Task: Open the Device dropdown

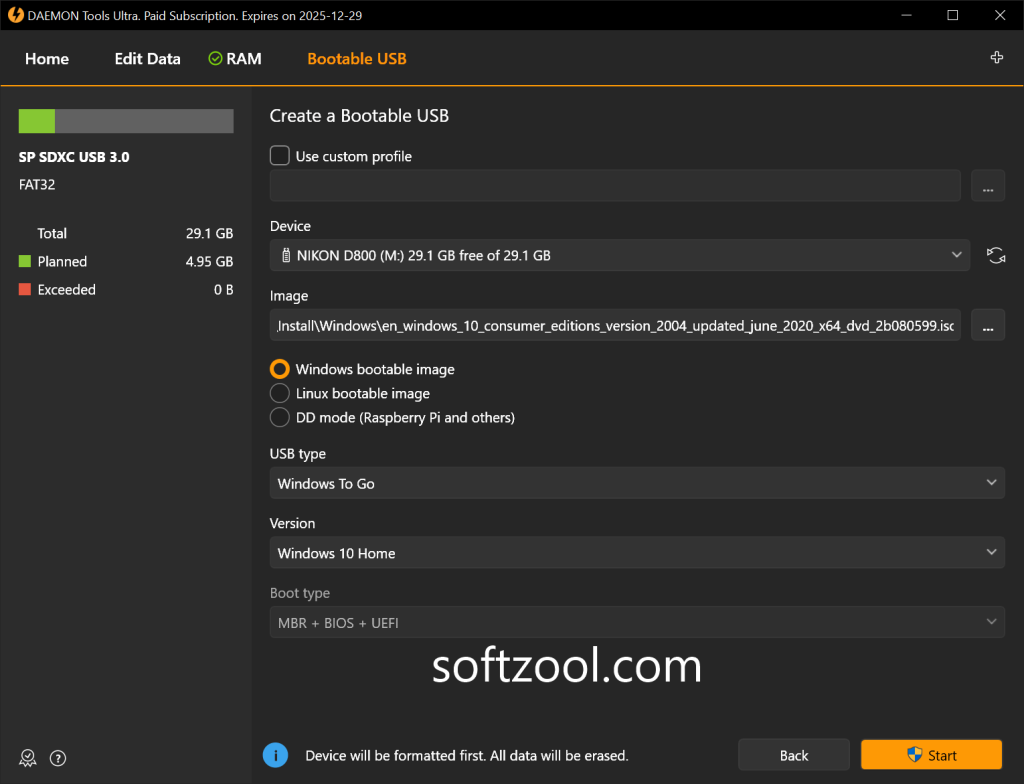Action: 618,255
